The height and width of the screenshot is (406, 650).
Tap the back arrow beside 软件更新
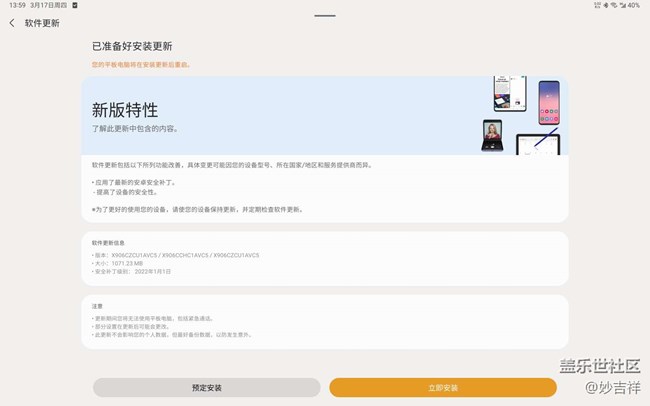12,23
